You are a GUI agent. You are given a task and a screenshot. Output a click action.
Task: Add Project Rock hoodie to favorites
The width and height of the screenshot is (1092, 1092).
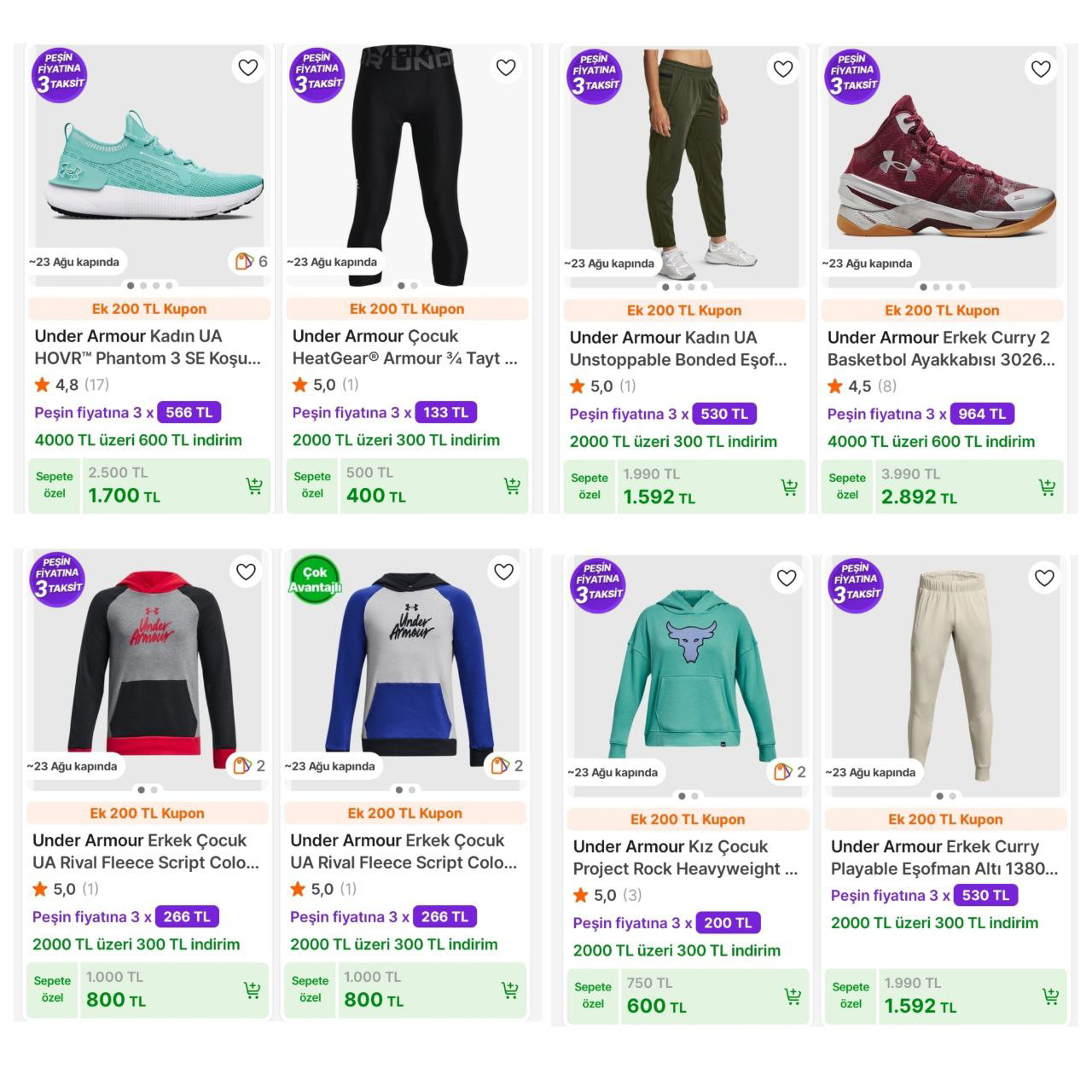(787, 578)
